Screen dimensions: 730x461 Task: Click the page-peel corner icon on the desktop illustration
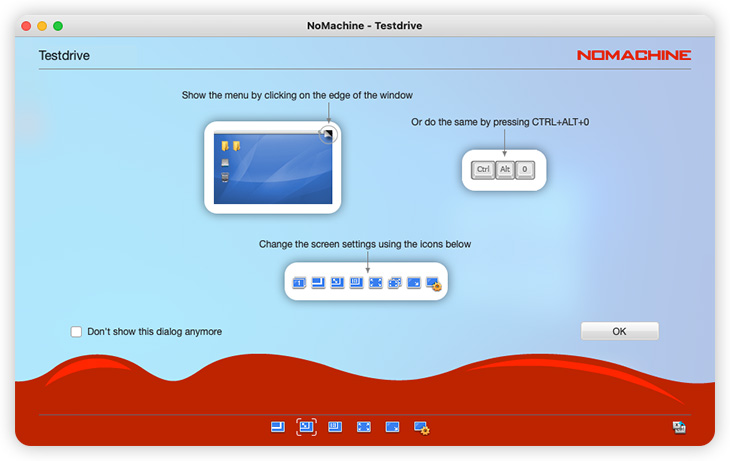[x=329, y=134]
